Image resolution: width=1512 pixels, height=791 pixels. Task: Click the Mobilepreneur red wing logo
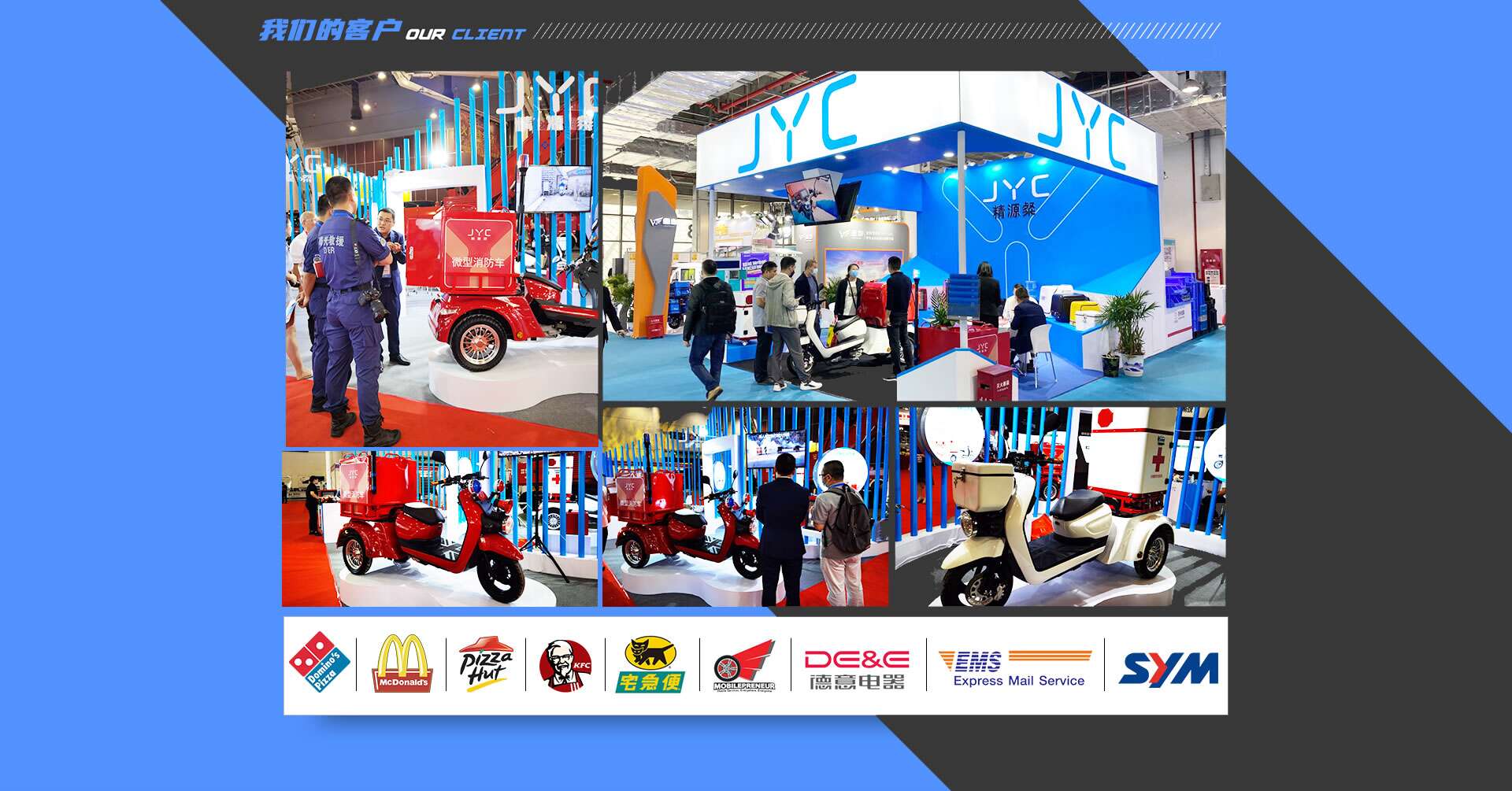(744, 665)
